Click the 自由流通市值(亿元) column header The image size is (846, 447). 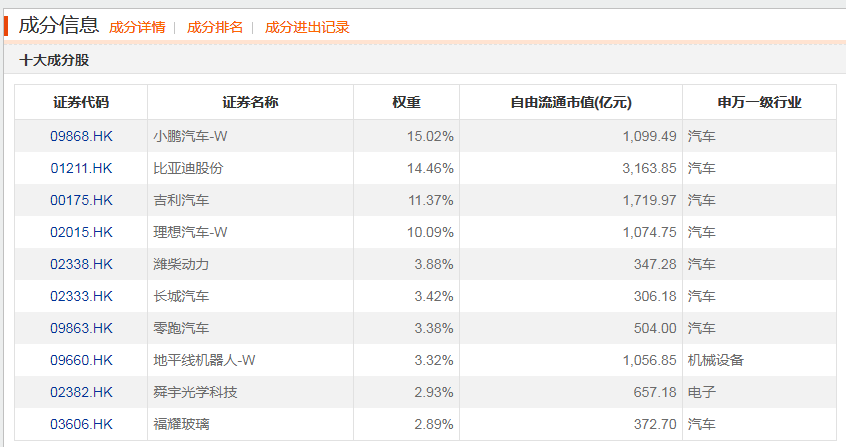pyautogui.click(x=571, y=102)
